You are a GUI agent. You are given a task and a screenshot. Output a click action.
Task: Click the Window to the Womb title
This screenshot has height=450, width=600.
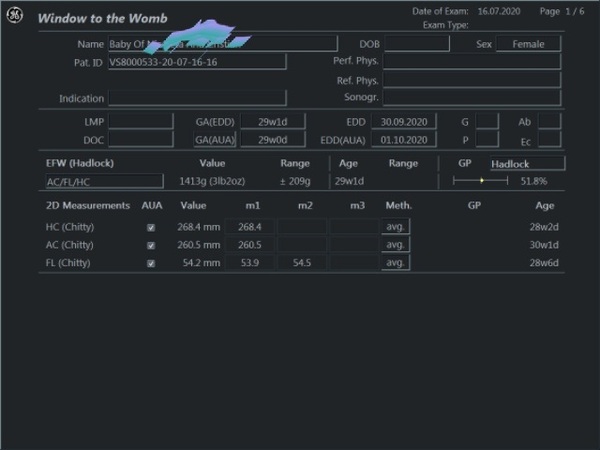point(103,18)
